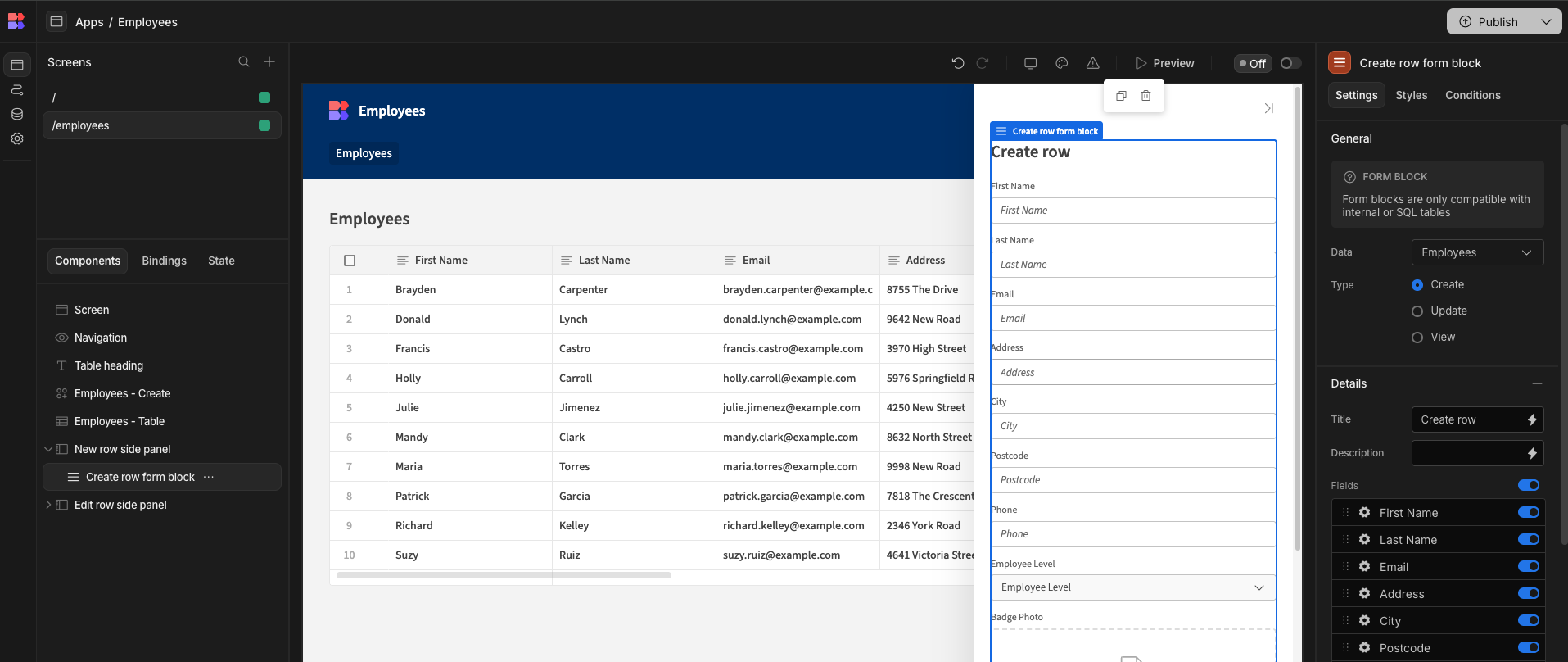Screen dimensions: 1568x662
Task: Delete the selected form block
Action: [x=1146, y=96]
